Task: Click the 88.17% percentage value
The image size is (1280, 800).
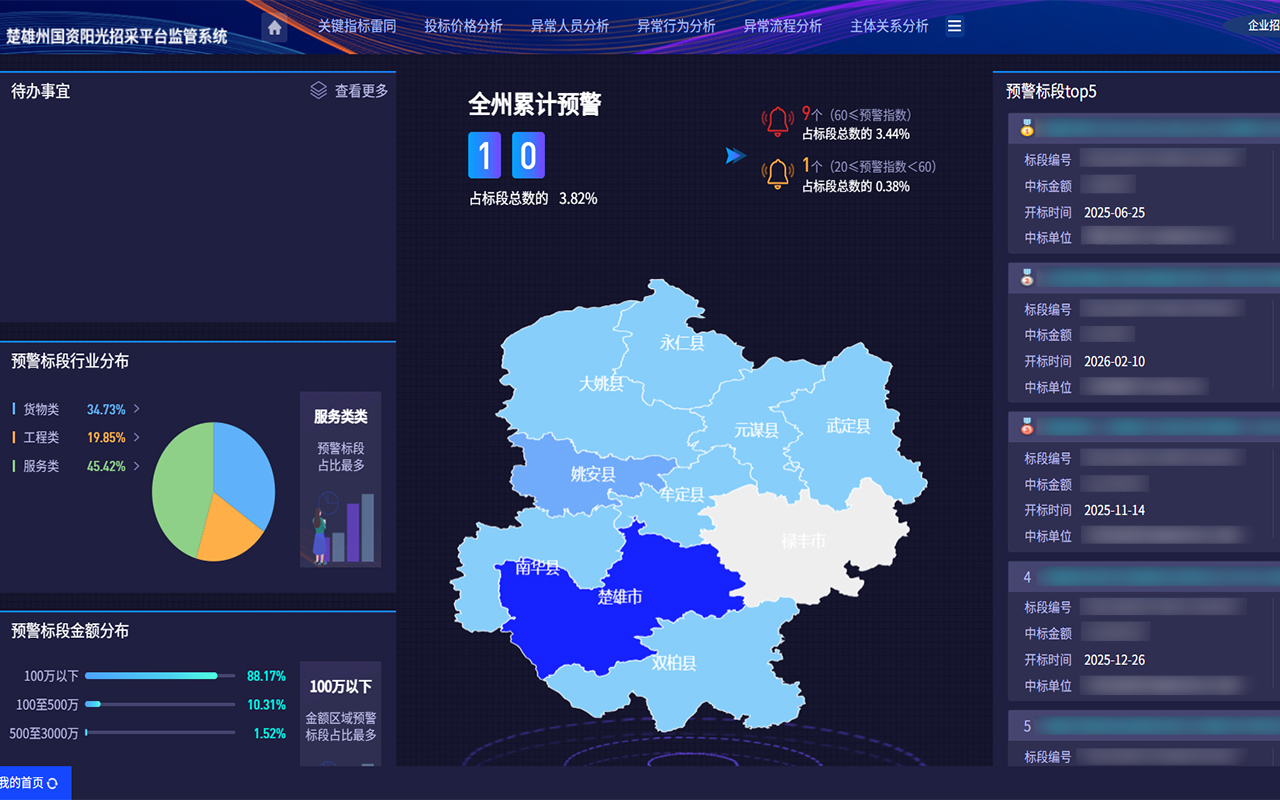Action: pyautogui.click(x=266, y=676)
